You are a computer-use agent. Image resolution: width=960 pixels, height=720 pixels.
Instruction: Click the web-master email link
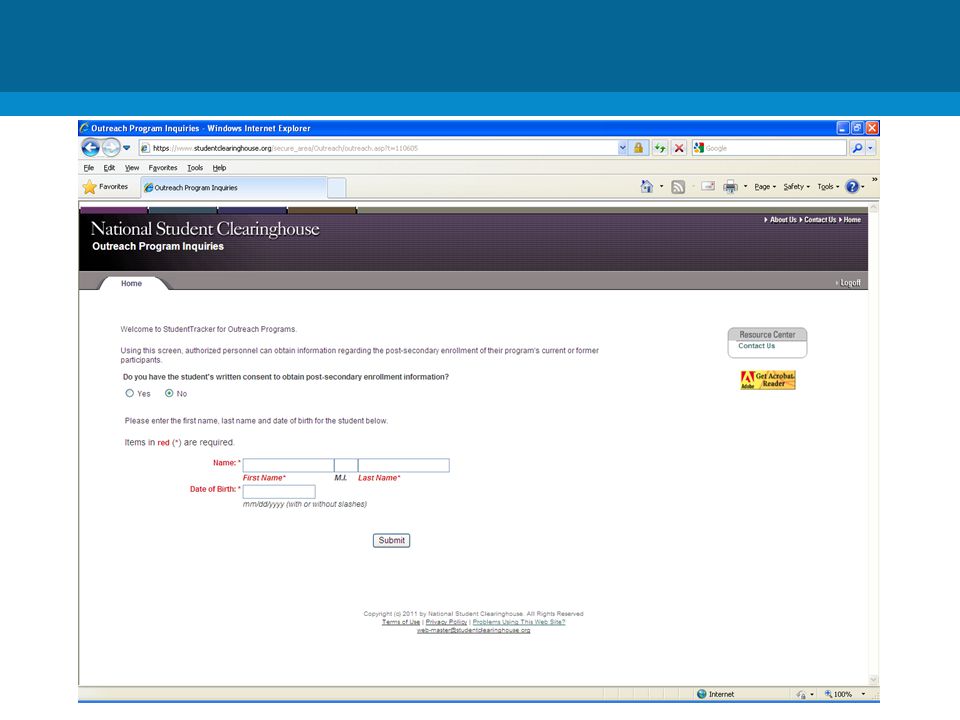pos(473,630)
